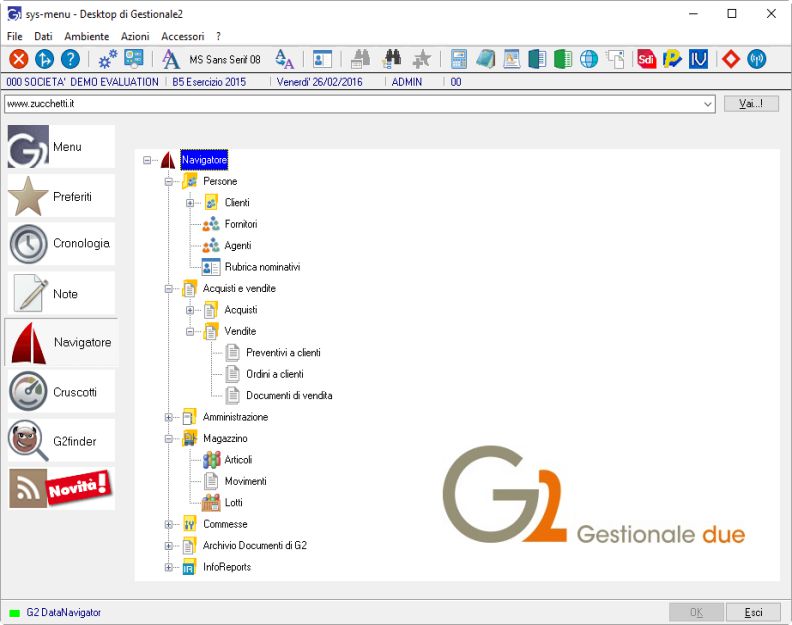Click the blue IU toolbar icon

click(698, 60)
